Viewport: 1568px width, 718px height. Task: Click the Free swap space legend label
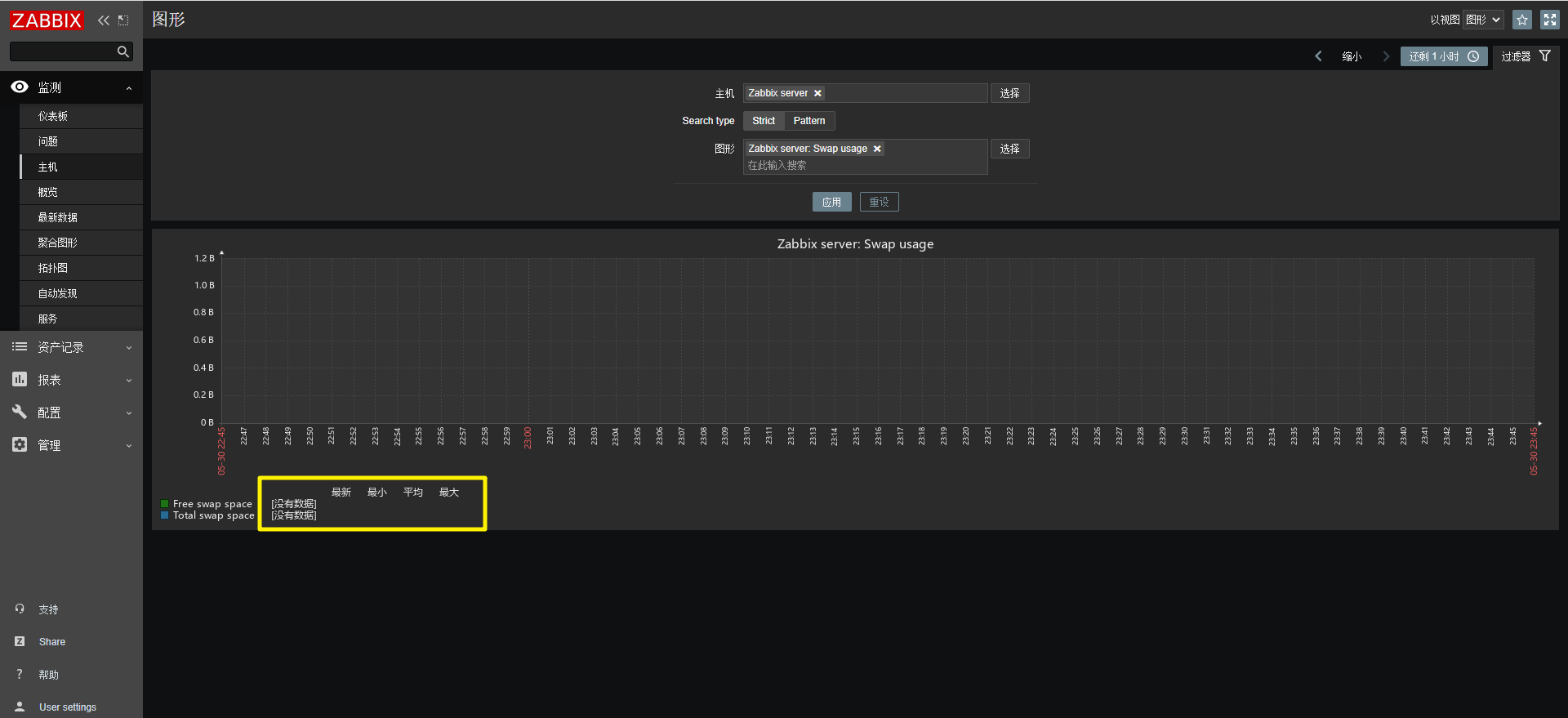point(212,504)
